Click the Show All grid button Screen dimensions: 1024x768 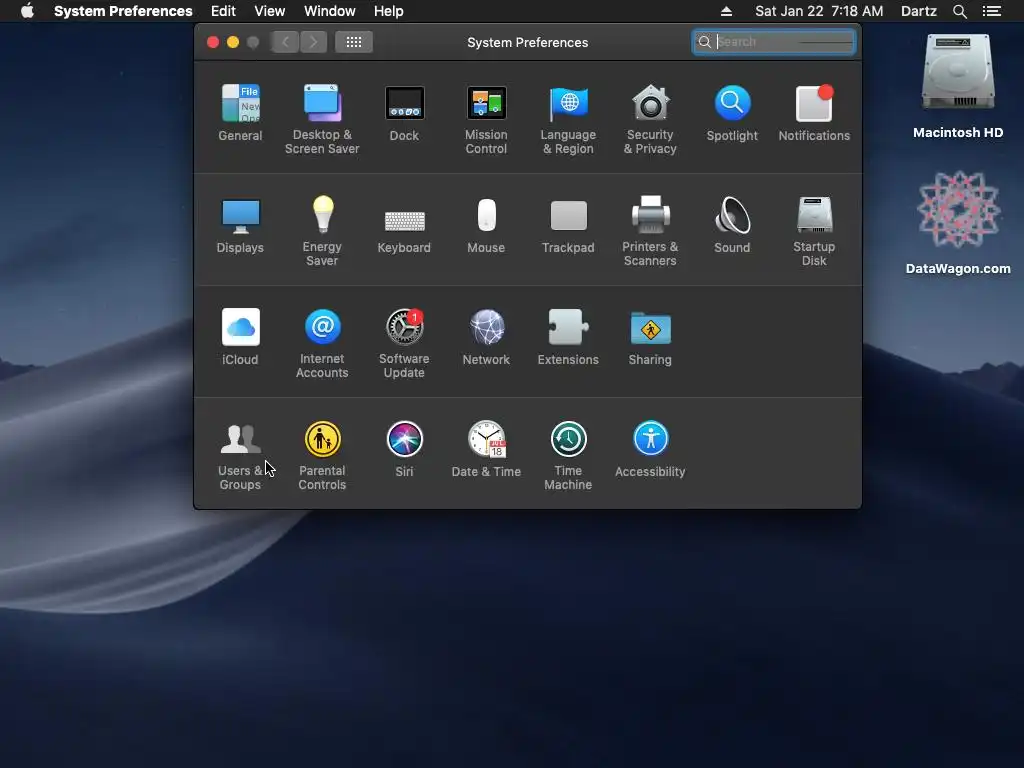[x=354, y=42]
